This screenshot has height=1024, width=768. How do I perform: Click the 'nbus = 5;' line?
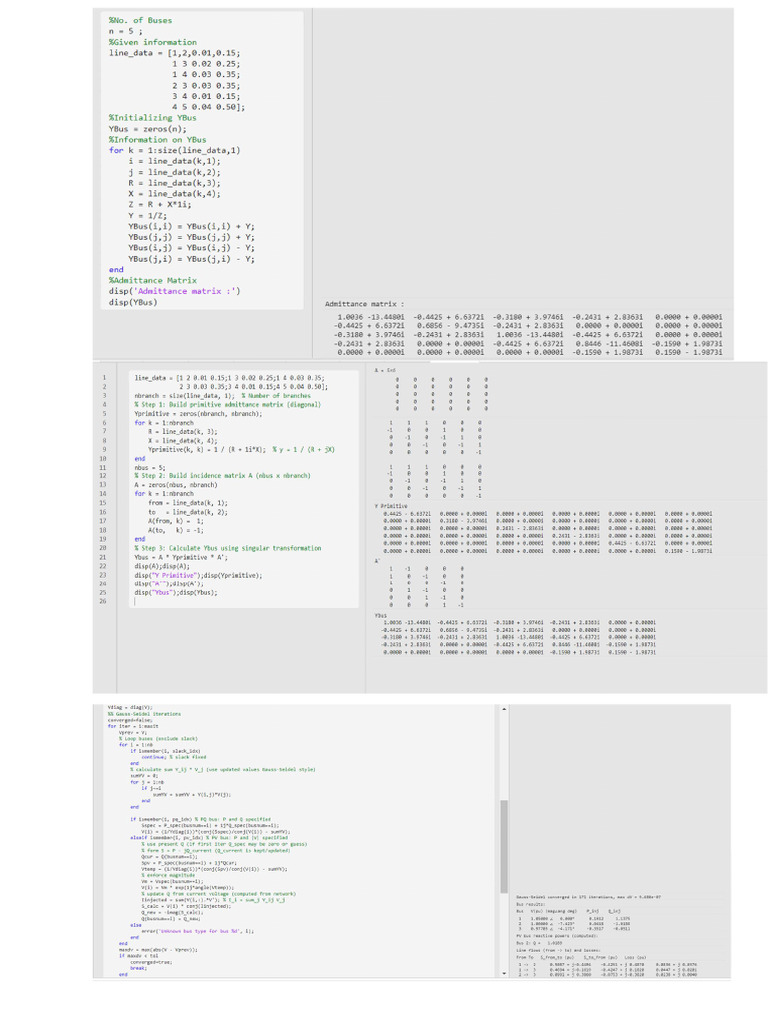(150, 467)
